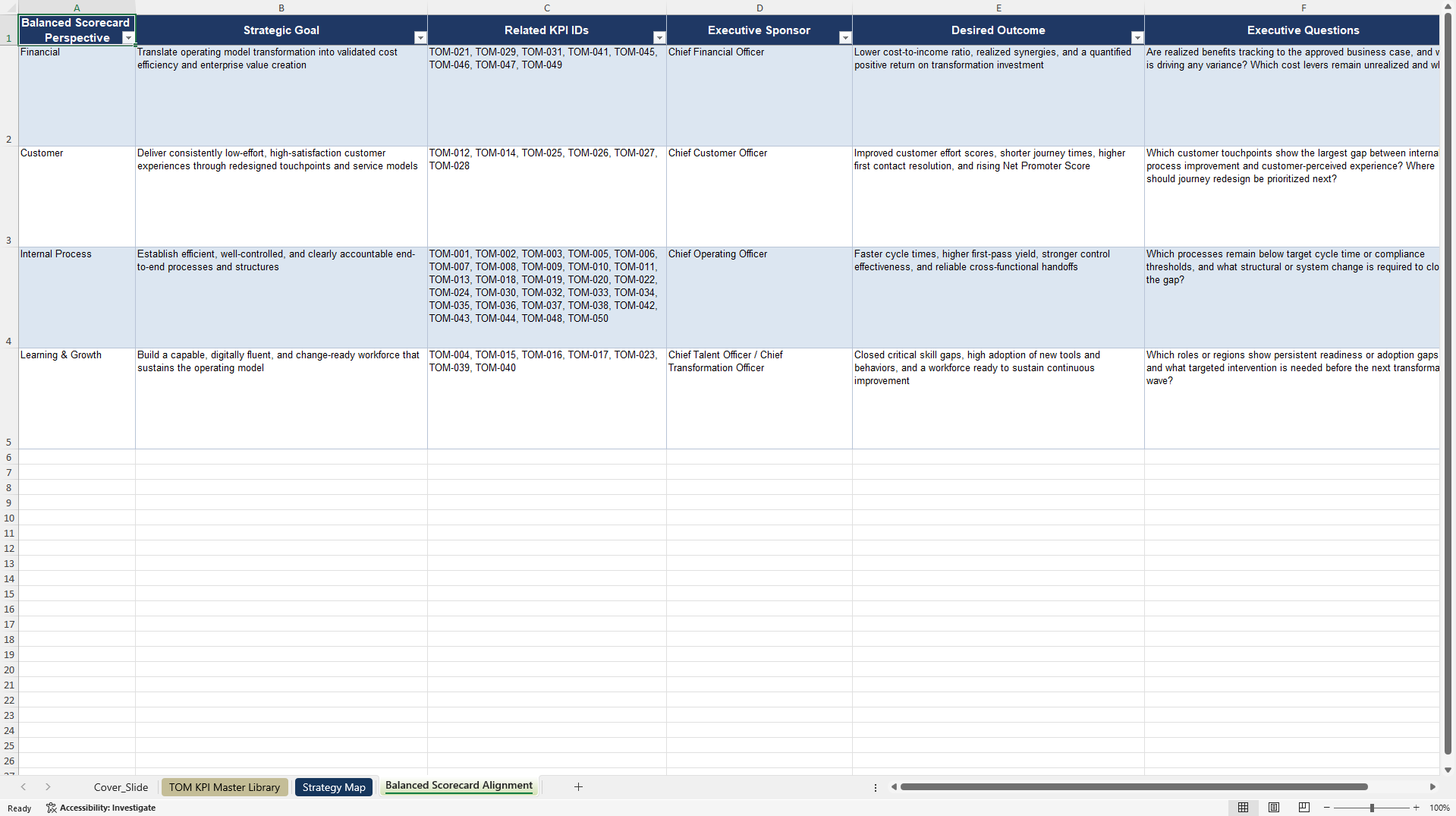Viewport: 1456px width, 816px height.
Task: Select row 2 header
Action: click(x=9, y=96)
